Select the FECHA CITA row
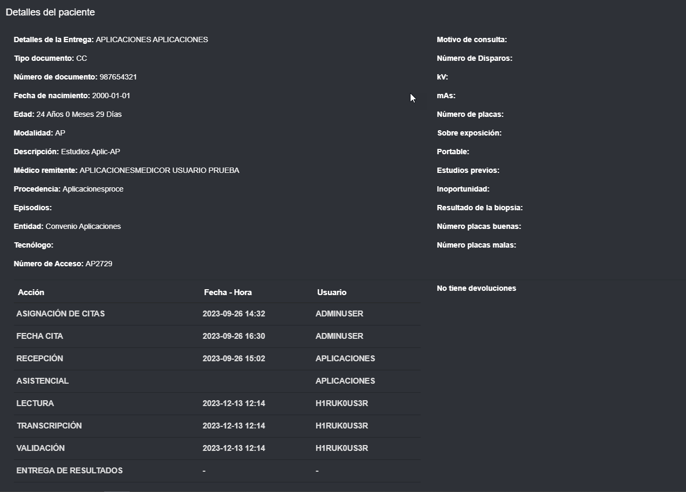The height and width of the screenshot is (492, 686). [x=217, y=336]
